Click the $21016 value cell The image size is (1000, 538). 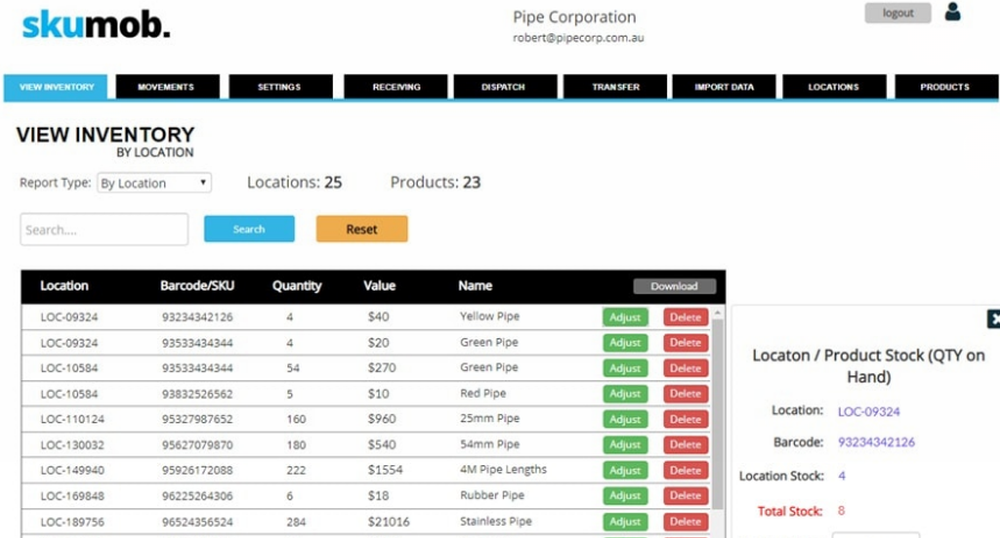(x=388, y=521)
